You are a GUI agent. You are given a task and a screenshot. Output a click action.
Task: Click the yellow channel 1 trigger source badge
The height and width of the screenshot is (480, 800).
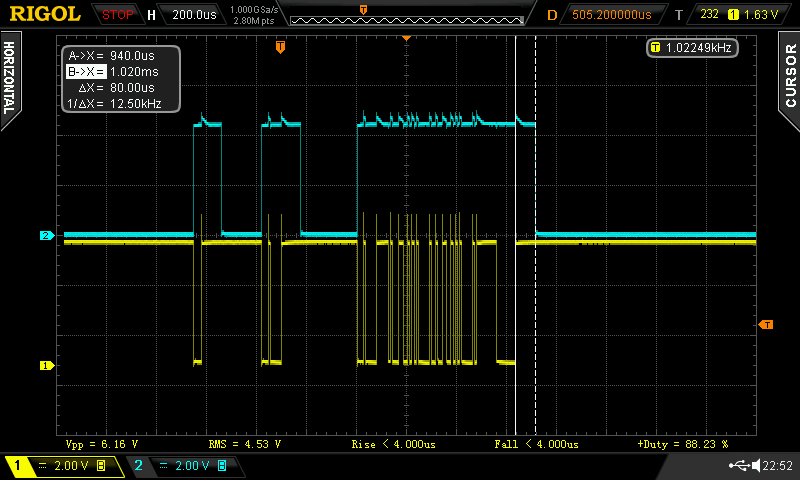733,15
